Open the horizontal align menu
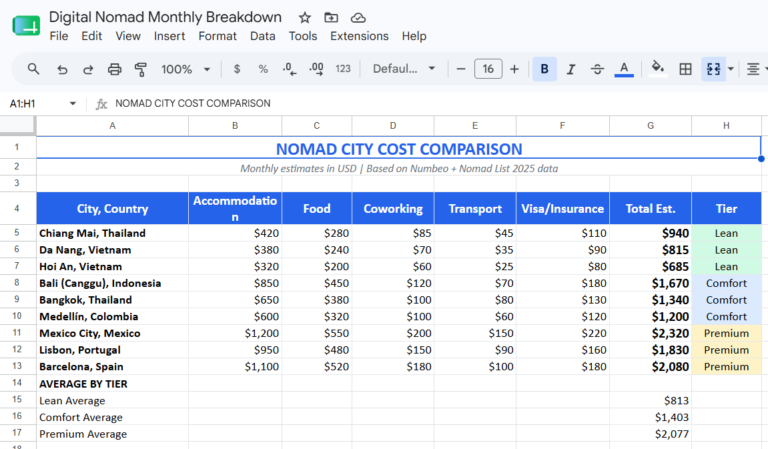The height and width of the screenshot is (449, 768). [x=753, y=69]
